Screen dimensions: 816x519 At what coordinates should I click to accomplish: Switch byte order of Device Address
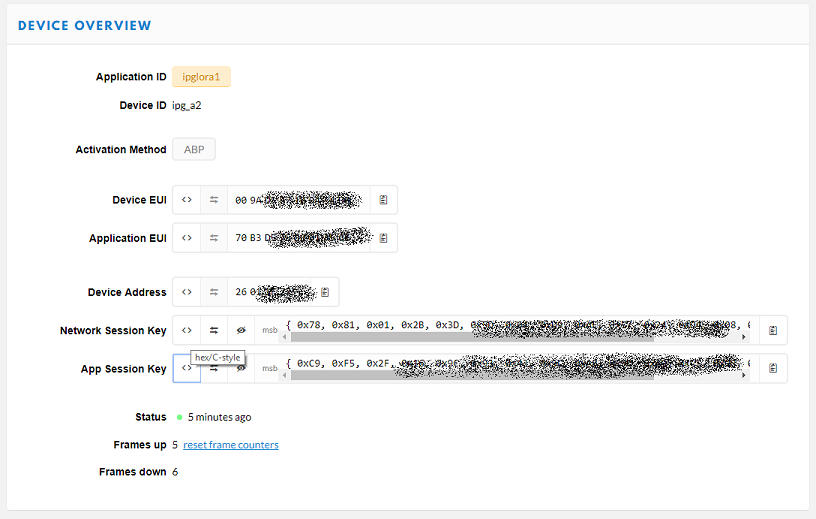pyautogui.click(x=214, y=292)
